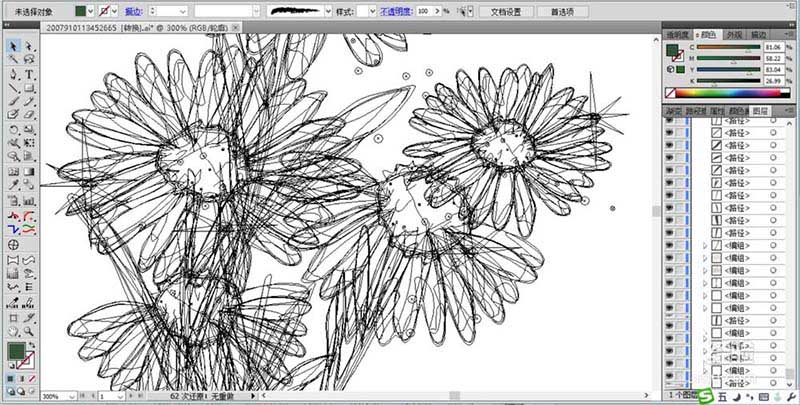Click the K black slider in Color panel

729,81
